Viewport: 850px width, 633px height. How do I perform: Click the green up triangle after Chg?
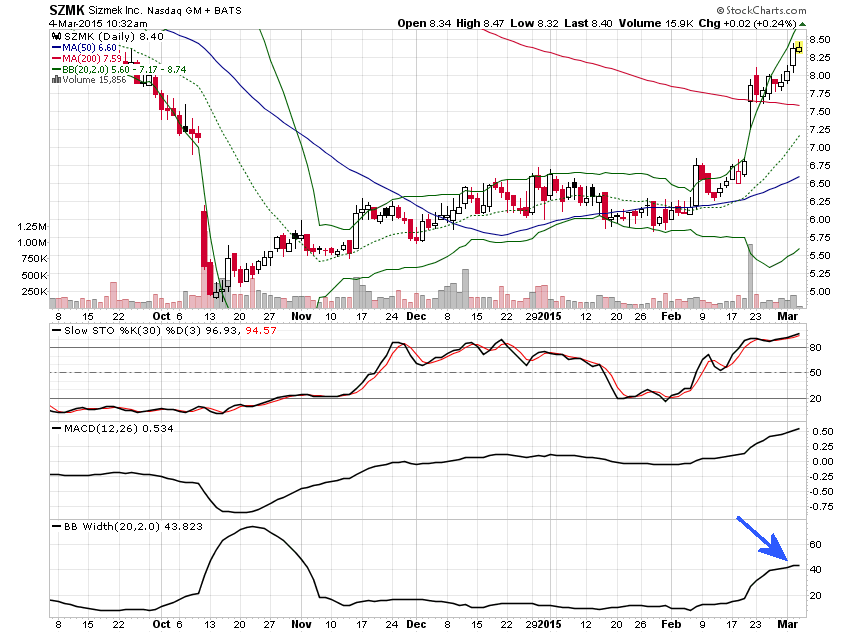[802, 24]
